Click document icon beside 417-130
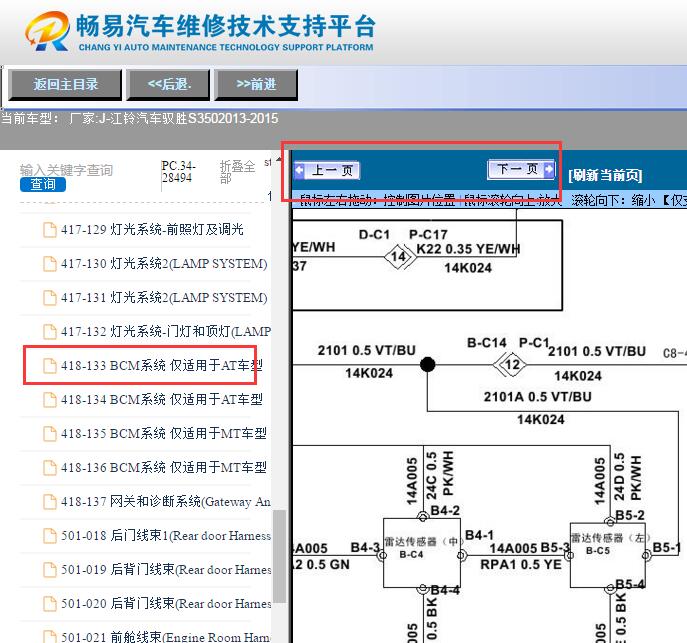Image resolution: width=687 pixels, height=643 pixels. pos(50,263)
